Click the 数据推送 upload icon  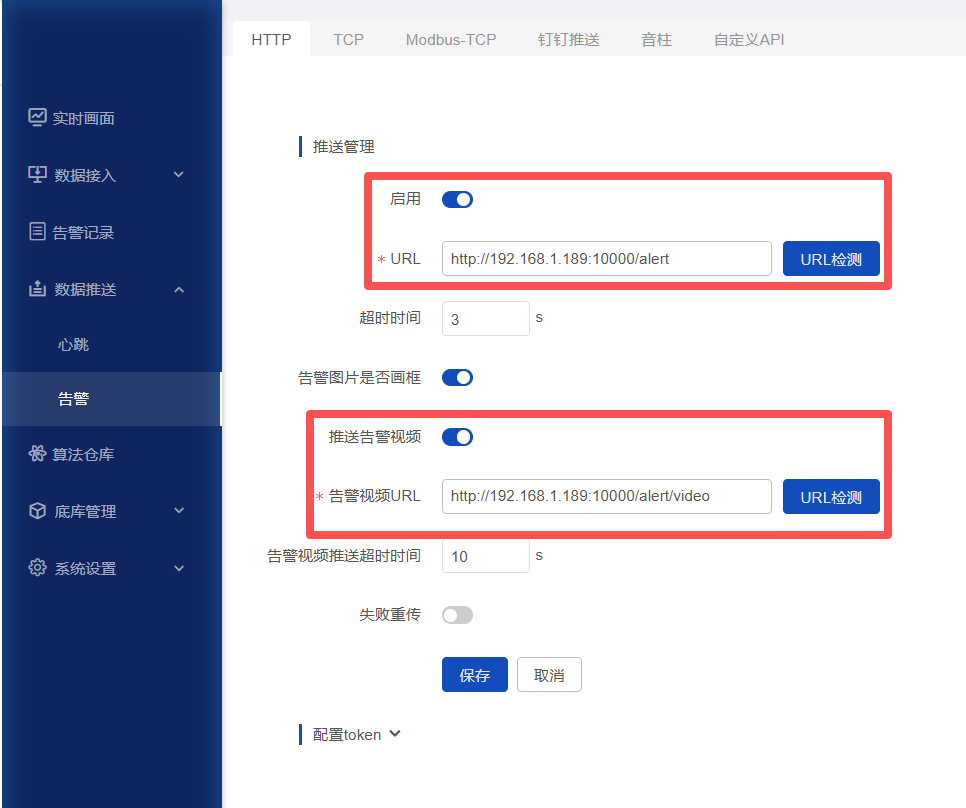pyautogui.click(x=37, y=289)
